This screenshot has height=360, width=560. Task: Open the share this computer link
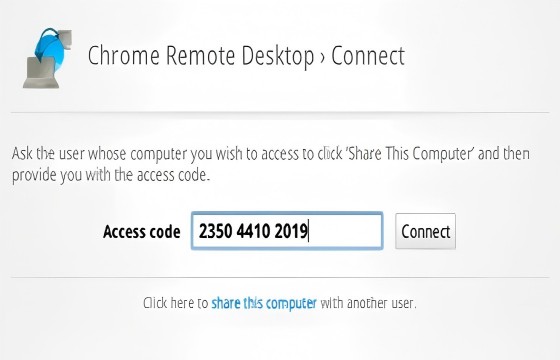(x=264, y=303)
